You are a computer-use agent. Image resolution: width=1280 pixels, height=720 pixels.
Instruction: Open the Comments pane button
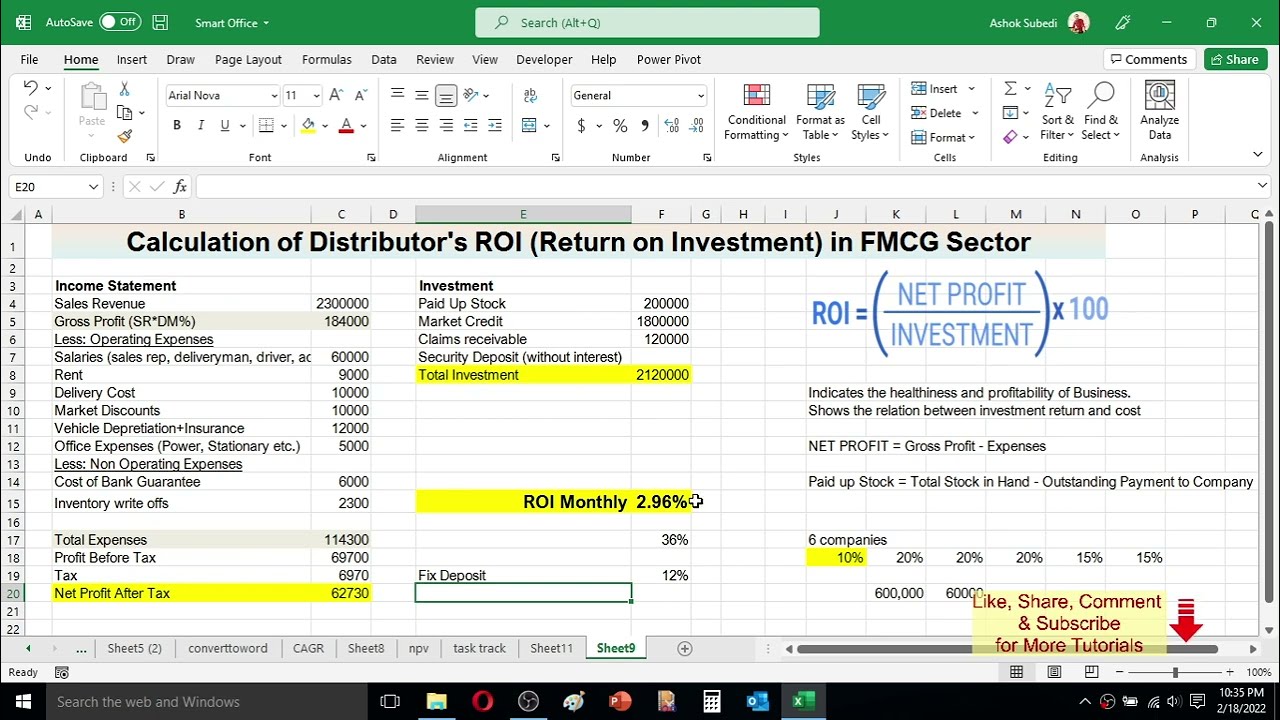click(1146, 59)
